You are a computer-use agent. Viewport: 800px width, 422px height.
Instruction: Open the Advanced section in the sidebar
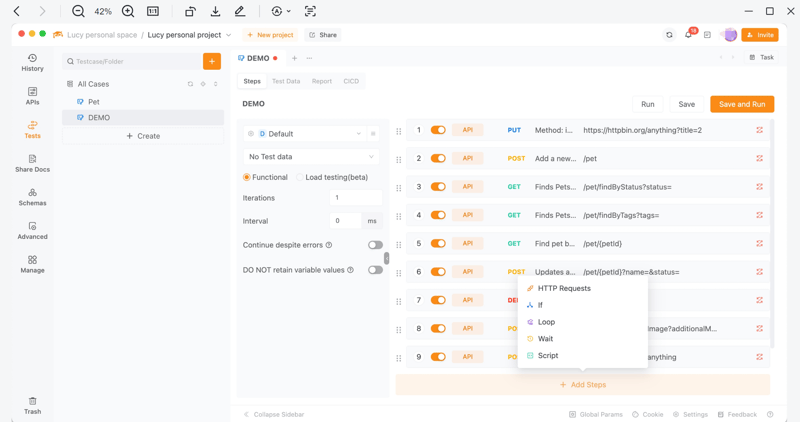pos(32,231)
